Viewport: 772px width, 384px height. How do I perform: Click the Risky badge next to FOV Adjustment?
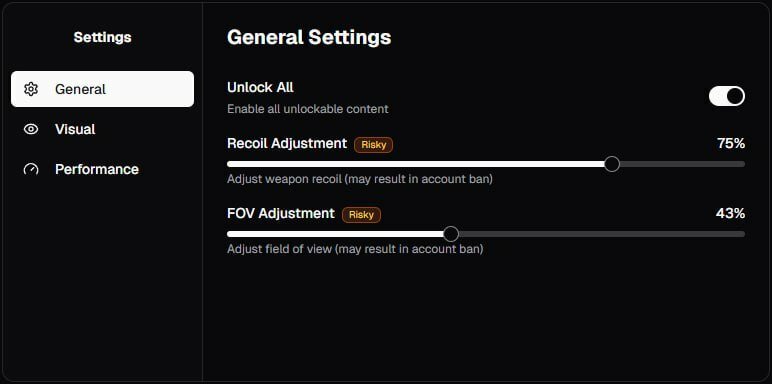point(361,215)
